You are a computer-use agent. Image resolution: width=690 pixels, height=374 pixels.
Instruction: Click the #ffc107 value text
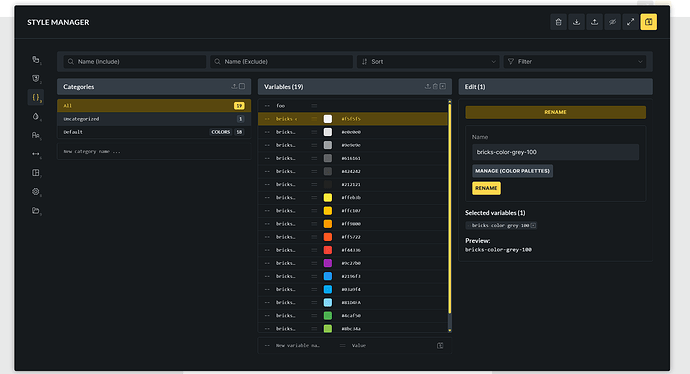[x=351, y=211]
